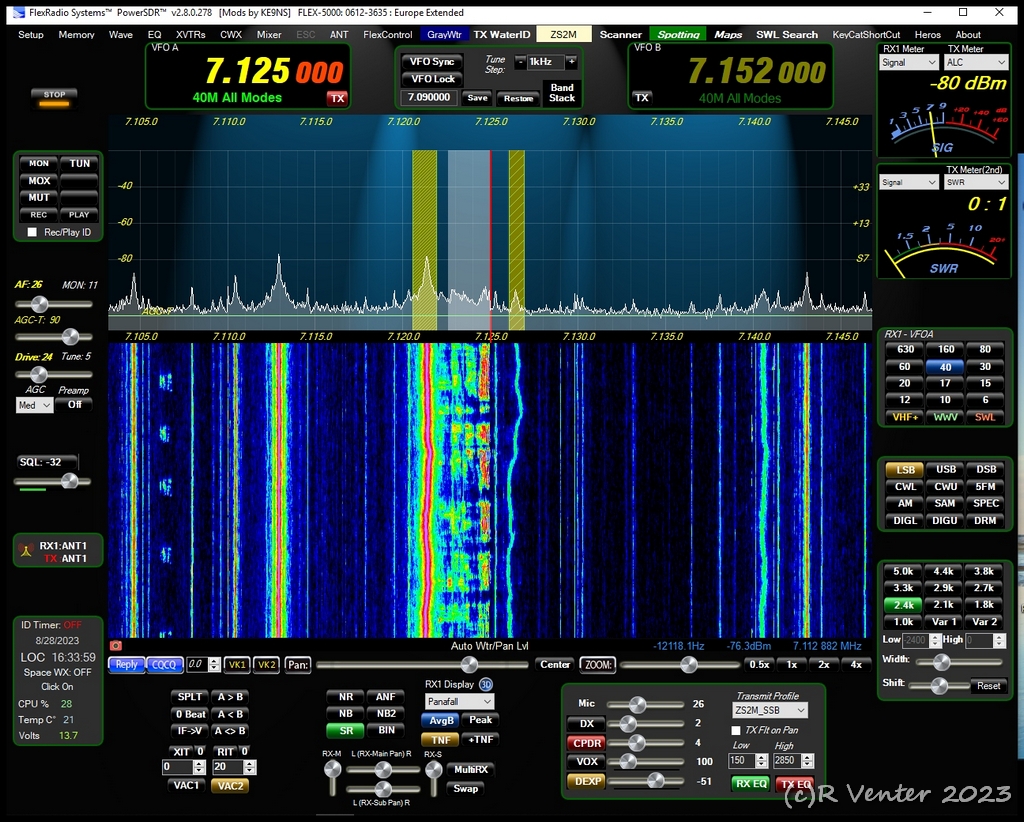Click the red camera screenshot icon
1024x822 pixels.
coord(115,646)
